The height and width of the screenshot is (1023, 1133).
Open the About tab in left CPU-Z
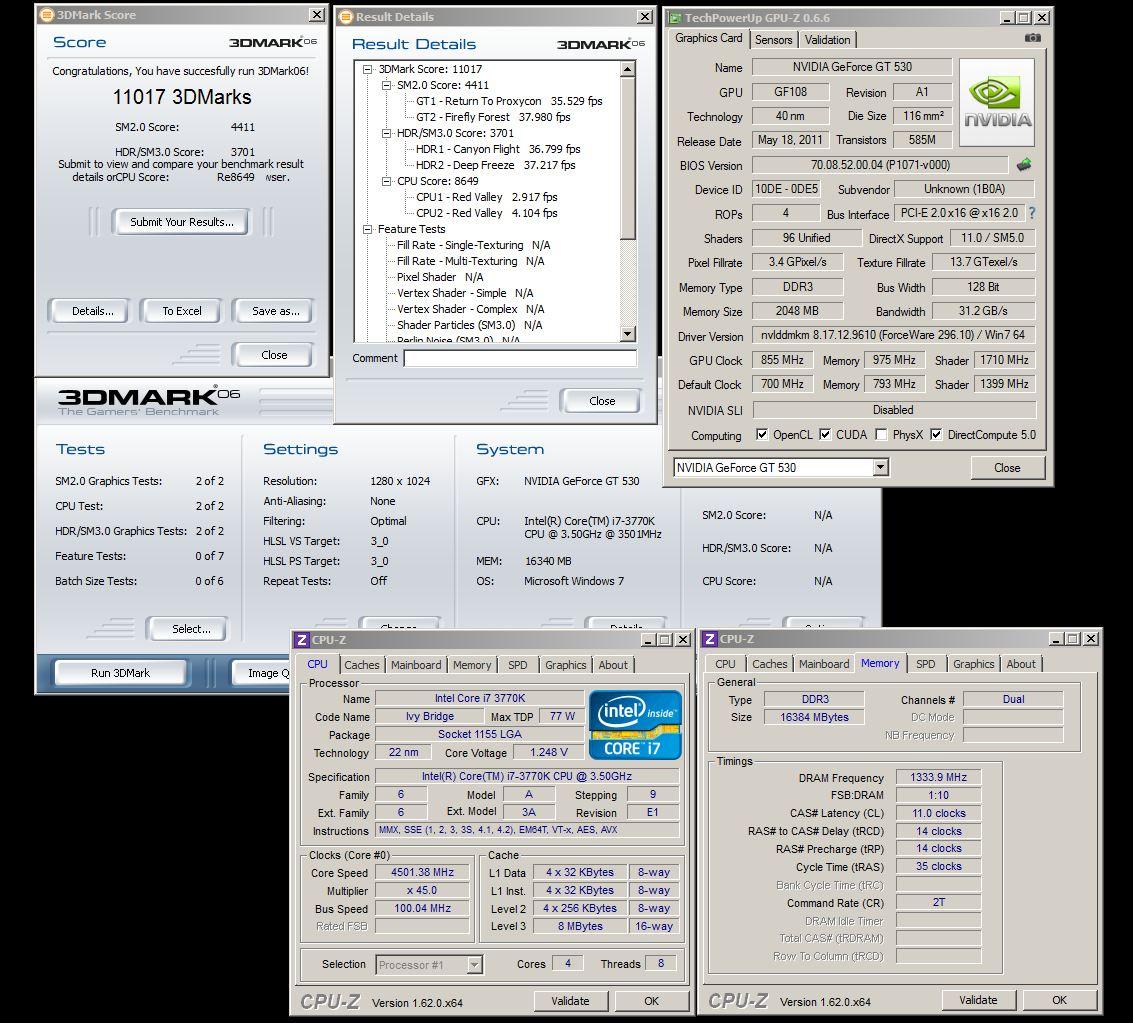[613, 665]
